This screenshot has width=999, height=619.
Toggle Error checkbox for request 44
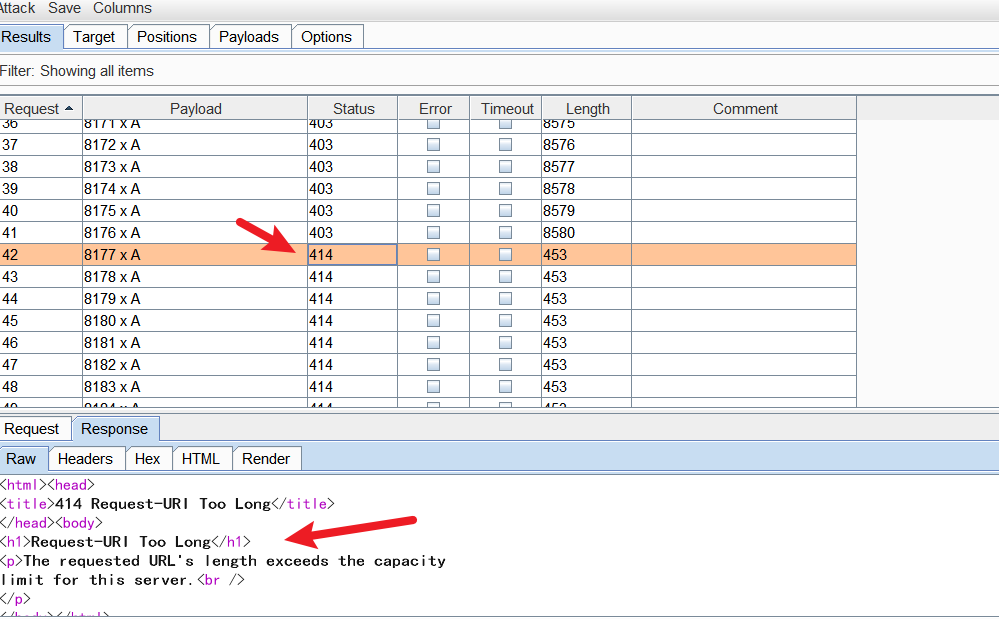coord(433,299)
